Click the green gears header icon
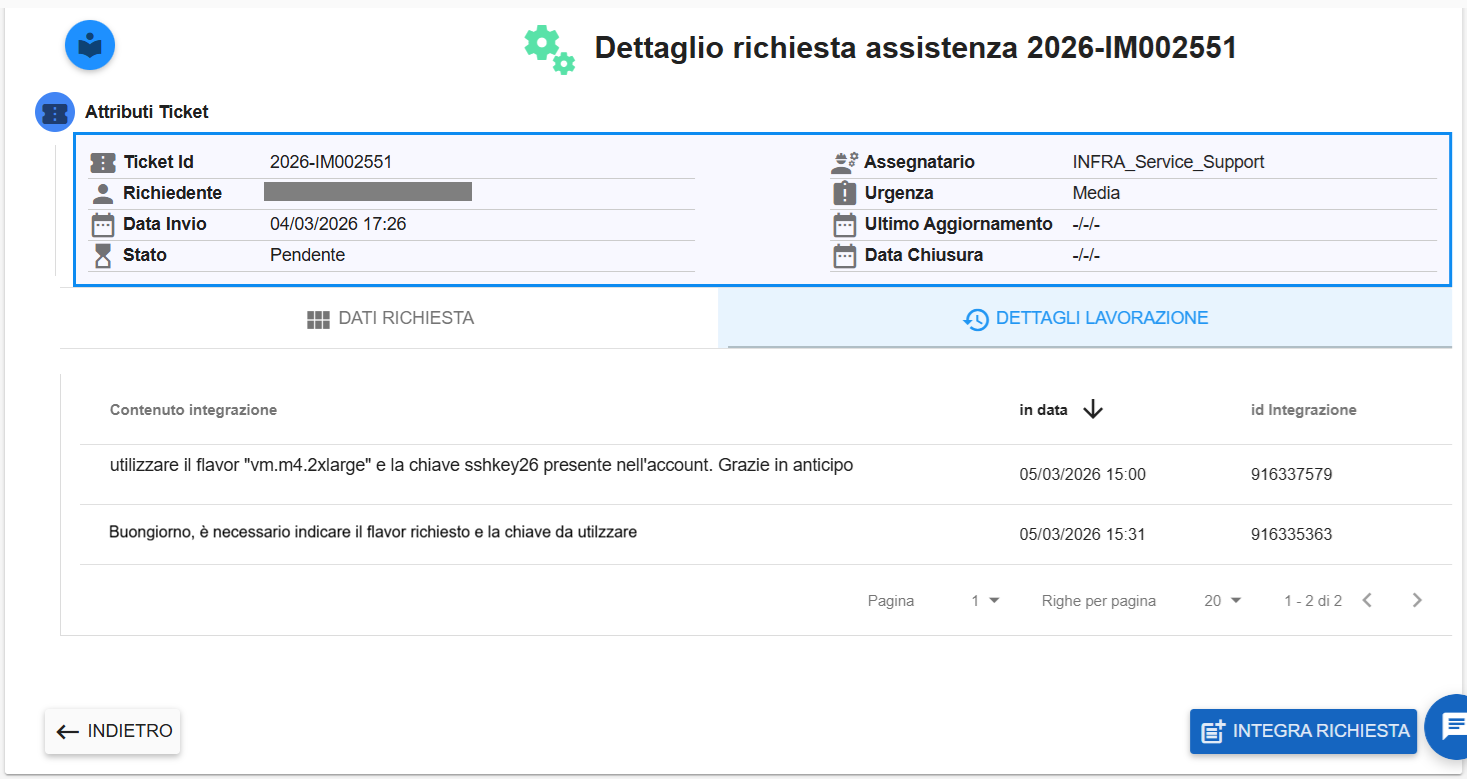 549,49
